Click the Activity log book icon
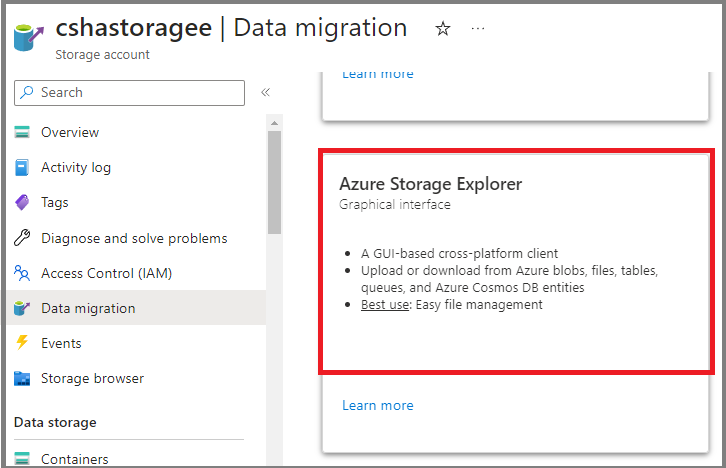726x468 pixels. tap(22, 167)
